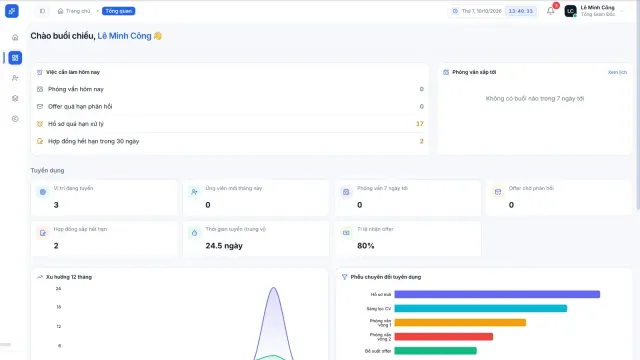The image size is (640, 360).
Task: Click the Offer chờ phản hồi card icon
Action: [x=498, y=192]
